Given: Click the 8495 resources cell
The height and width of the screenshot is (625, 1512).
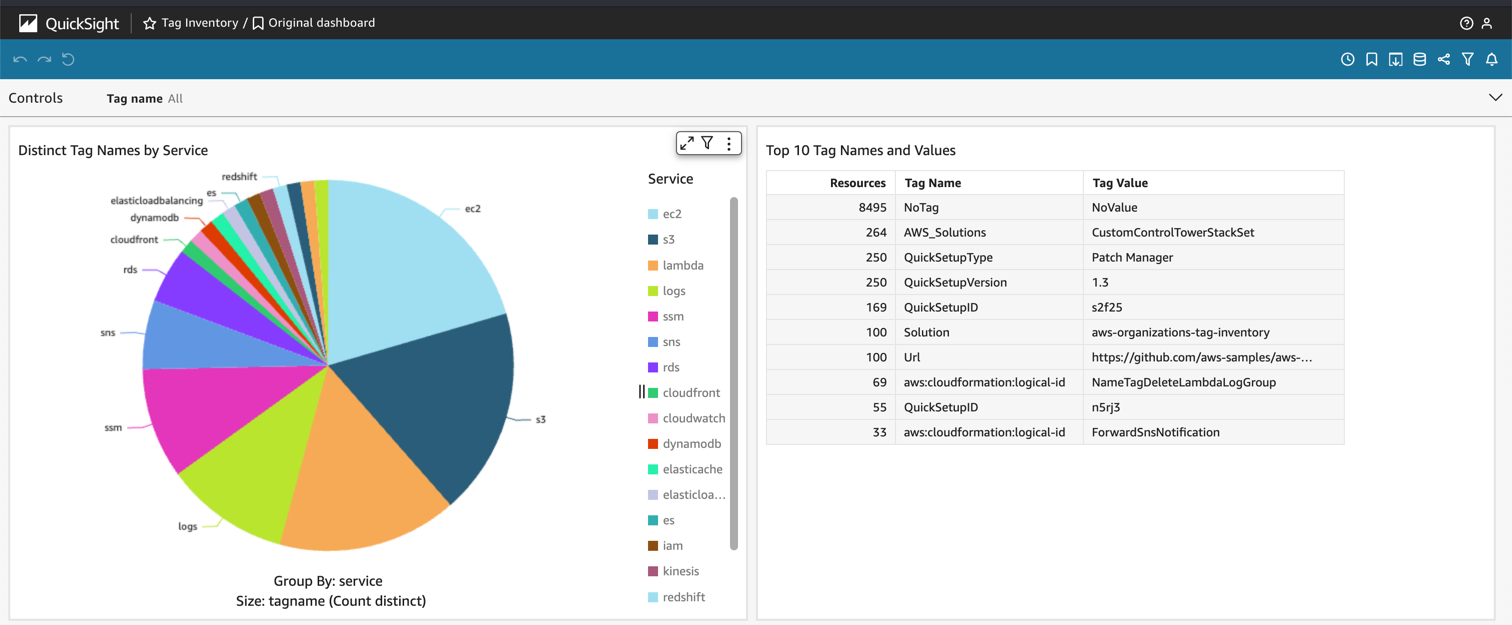Looking at the screenshot, I should [x=830, y=208].
